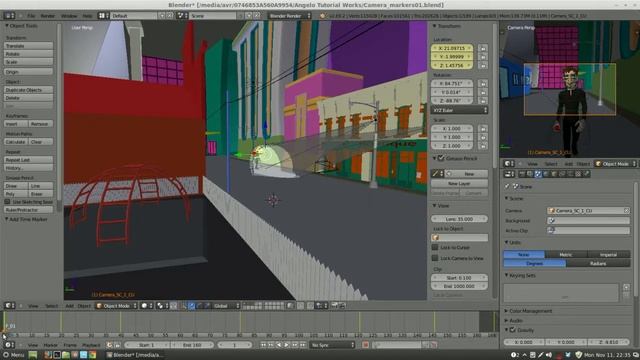Collapse the Object Tools panel
Viewport: 640px width, 360px height.
[x=7, y=26]
